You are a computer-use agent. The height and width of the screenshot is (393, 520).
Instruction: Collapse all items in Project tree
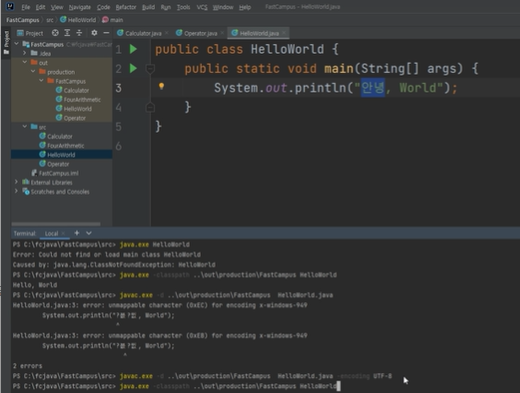(79, 33)
